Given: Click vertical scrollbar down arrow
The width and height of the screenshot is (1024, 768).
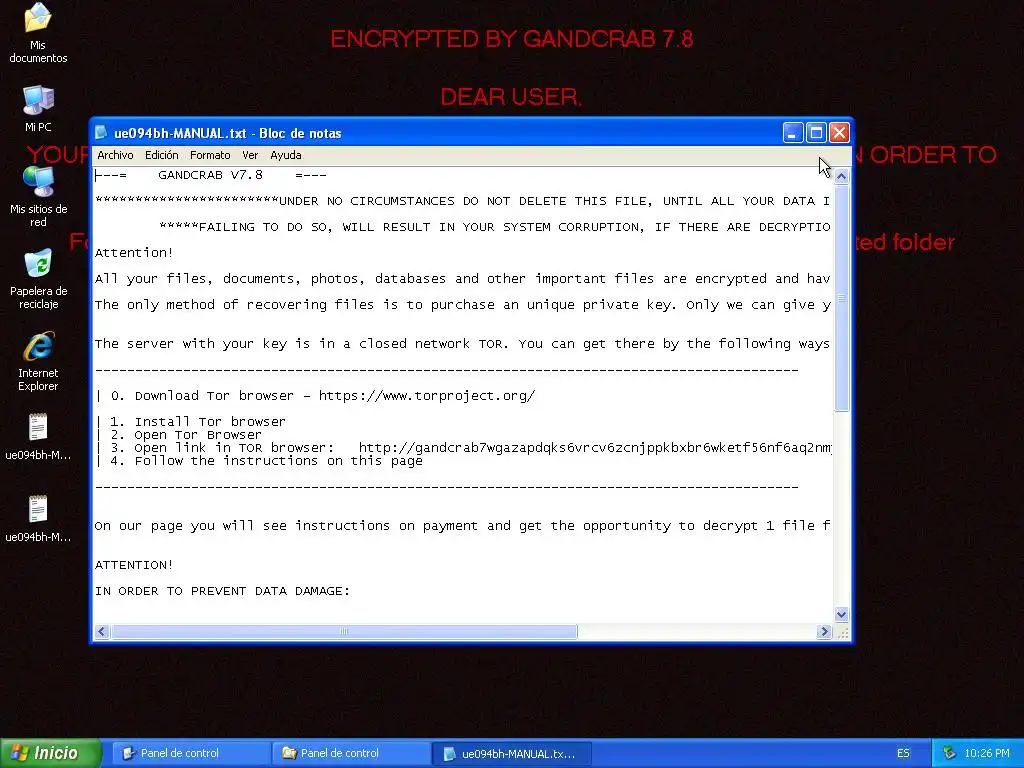Looking at the screenshot, I should (841, 614).
